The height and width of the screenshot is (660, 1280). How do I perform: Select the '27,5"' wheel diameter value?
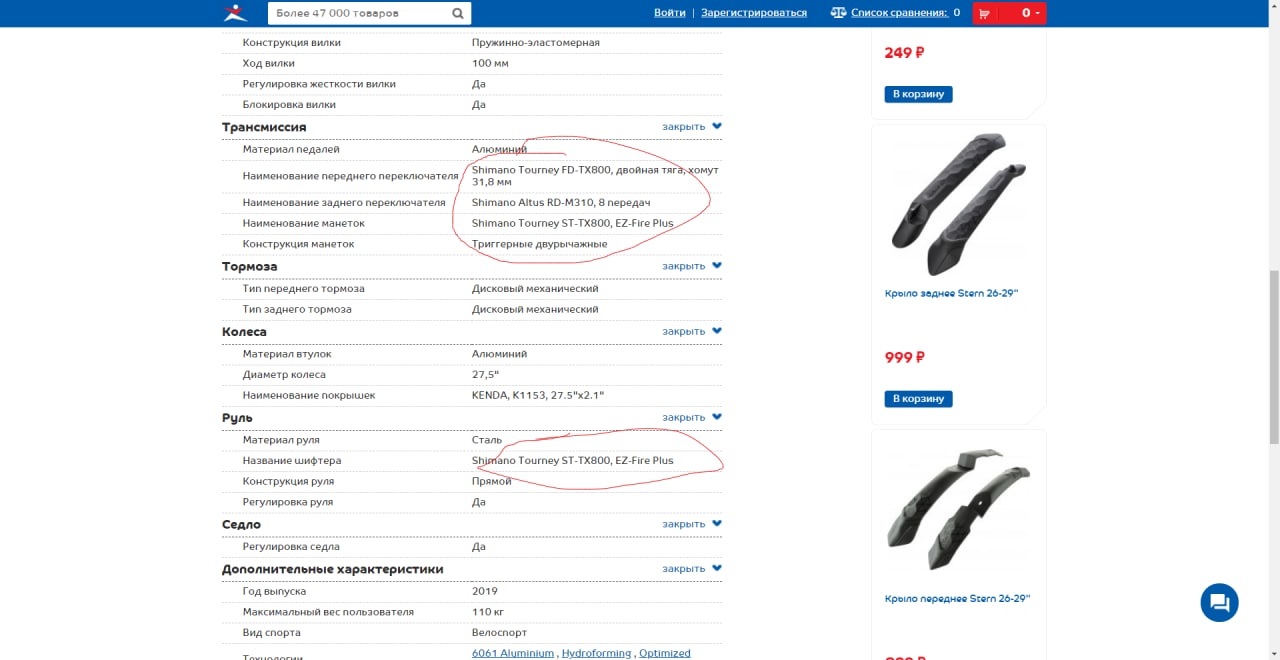point(485,375)
